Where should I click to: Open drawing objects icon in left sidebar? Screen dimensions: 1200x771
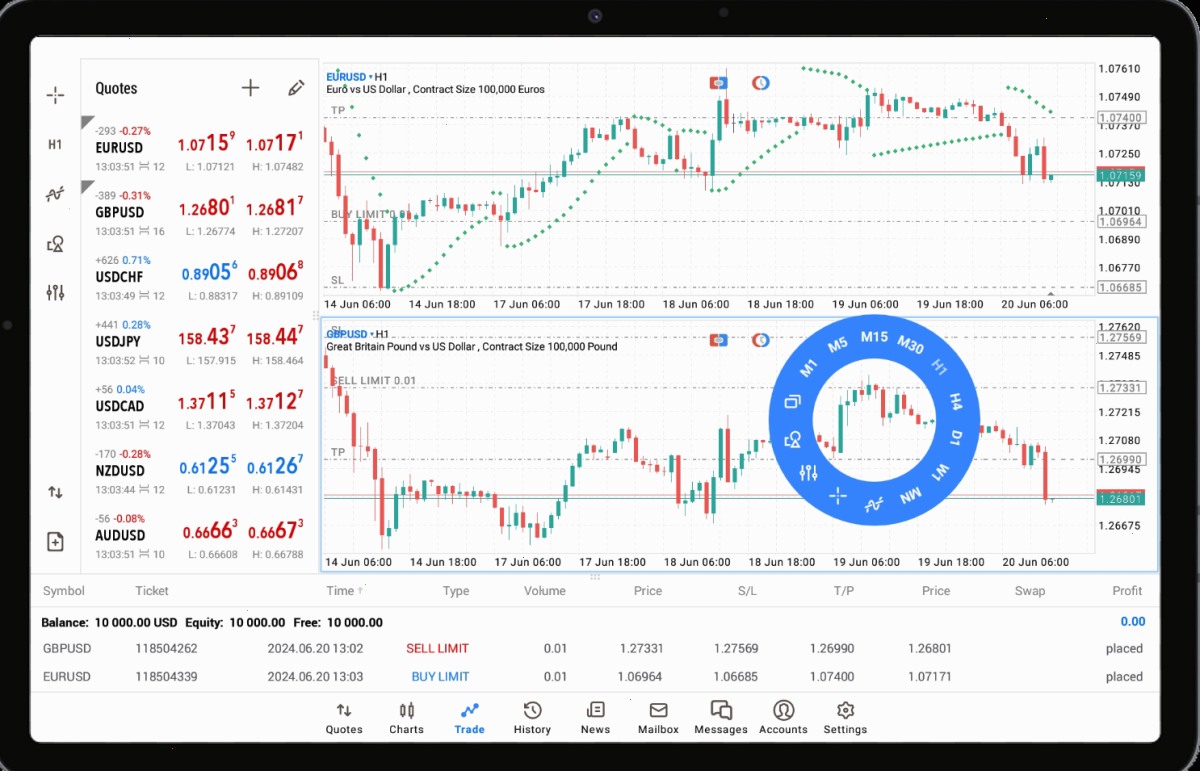tap(55, 243)
